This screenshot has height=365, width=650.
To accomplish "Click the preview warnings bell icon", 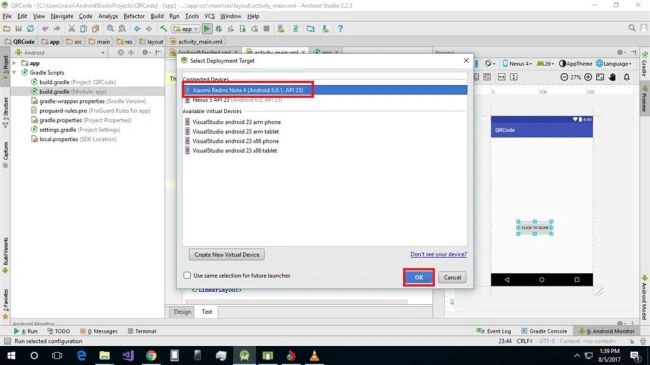I will click(627, 77).
